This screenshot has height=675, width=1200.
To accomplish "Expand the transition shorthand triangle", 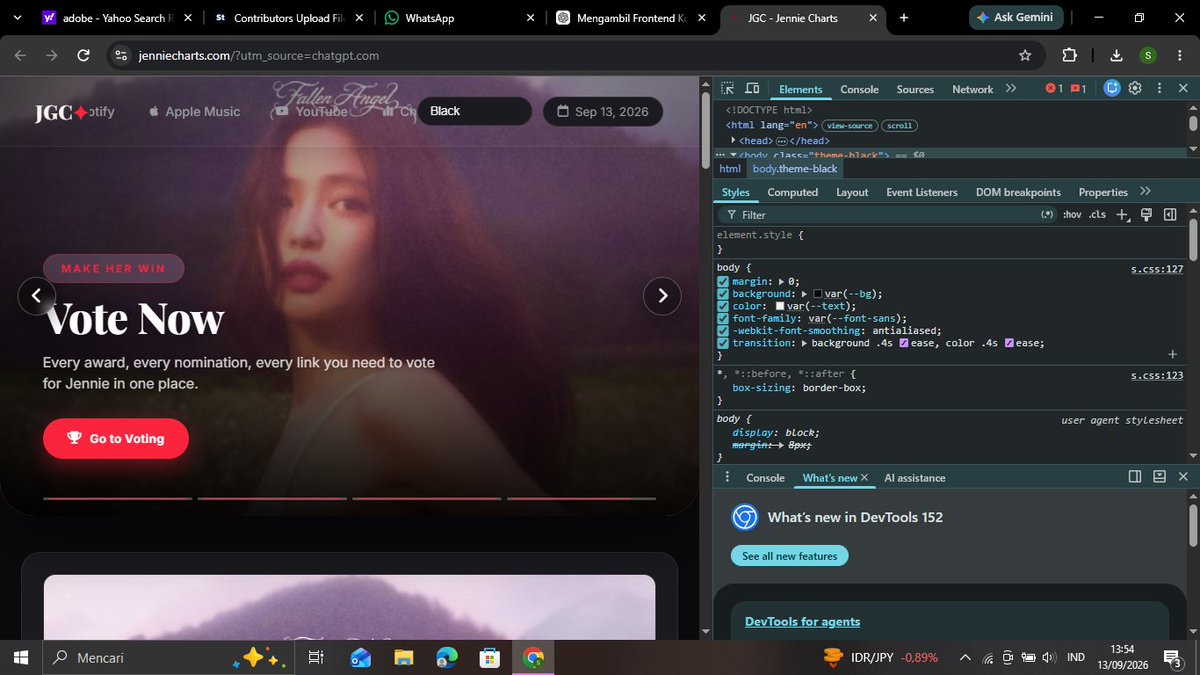I will tap(805, 343).
